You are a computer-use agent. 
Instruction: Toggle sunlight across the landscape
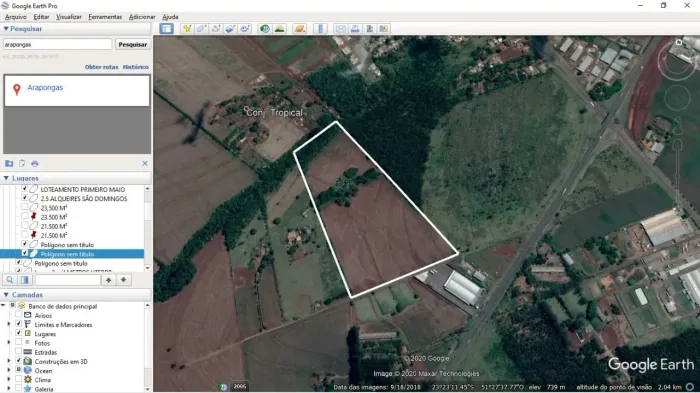[279, 29]
